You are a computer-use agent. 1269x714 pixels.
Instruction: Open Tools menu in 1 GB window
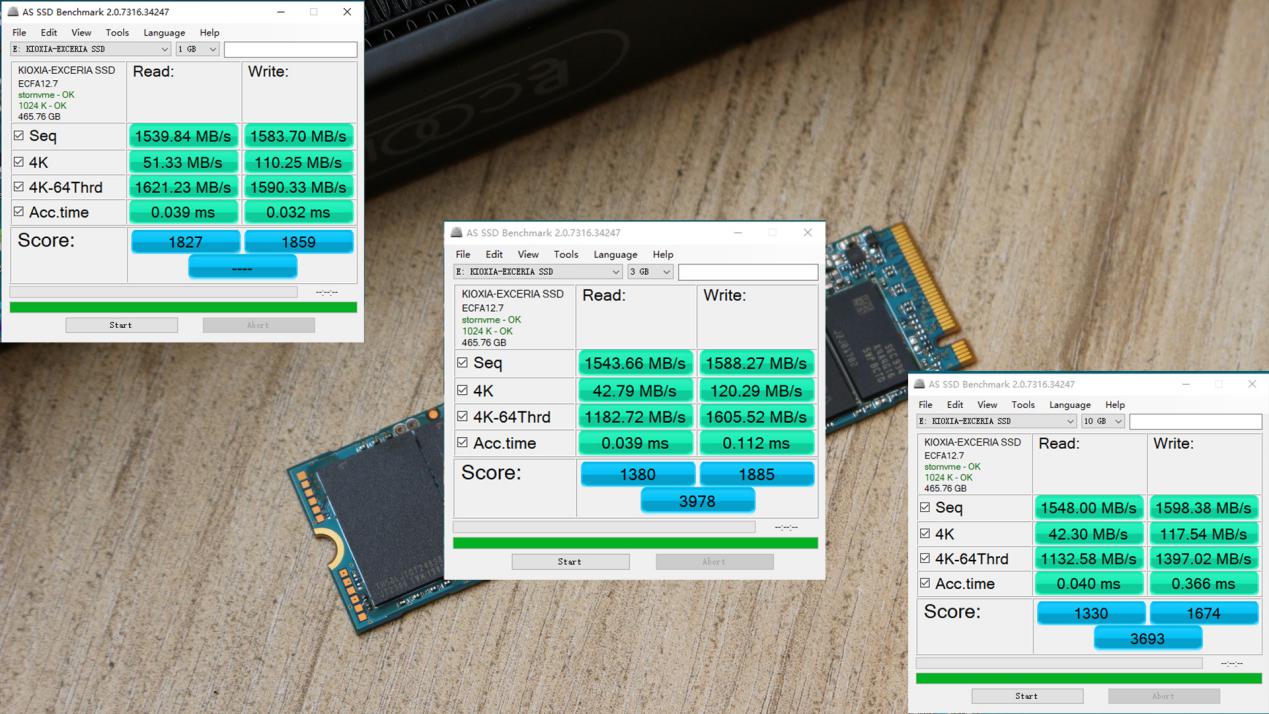point(117,33)
